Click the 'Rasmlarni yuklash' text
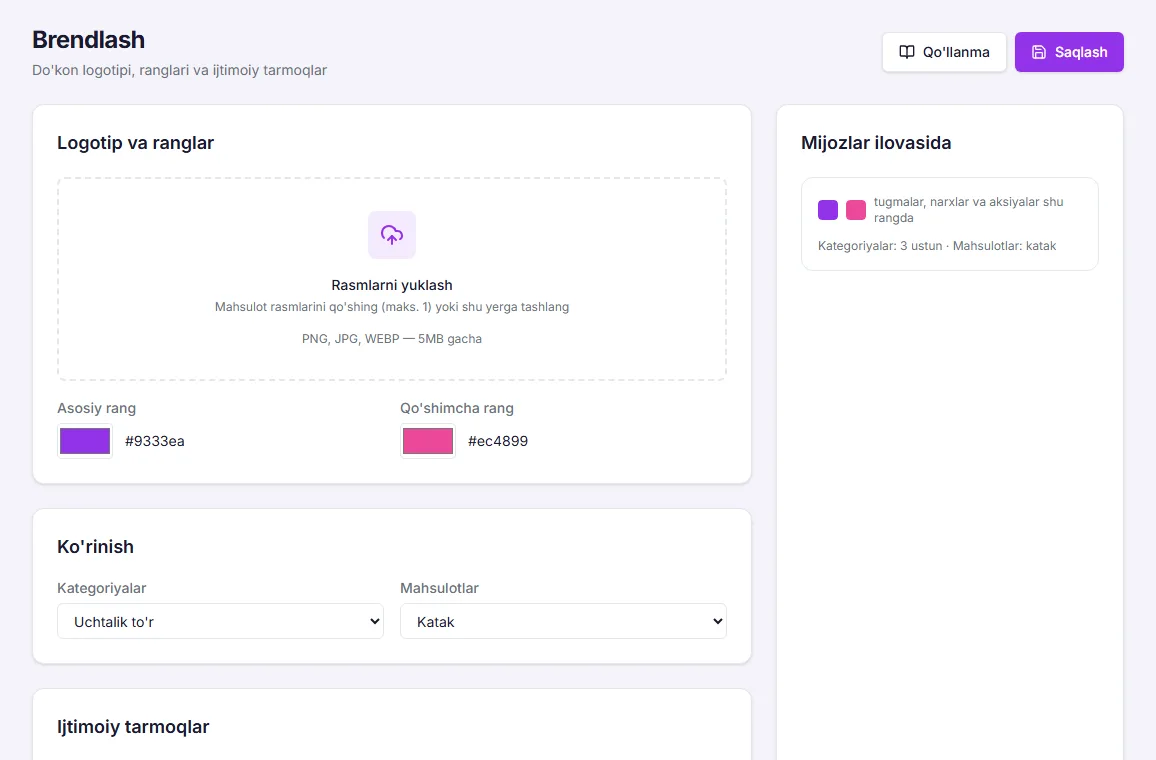 pyautogui.click(x=391, y=285)
